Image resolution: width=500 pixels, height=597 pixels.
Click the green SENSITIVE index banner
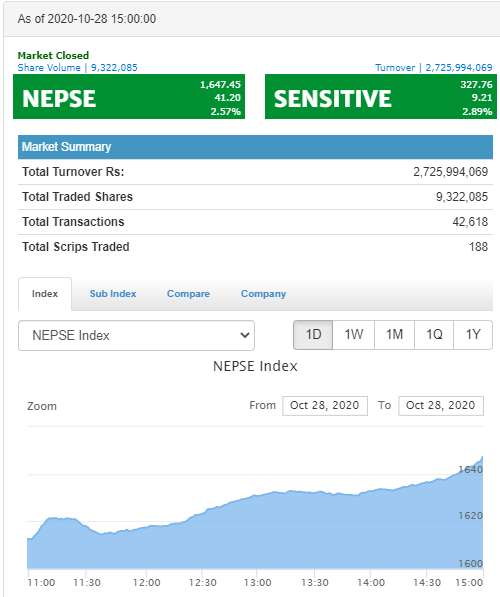pos(381,97)
